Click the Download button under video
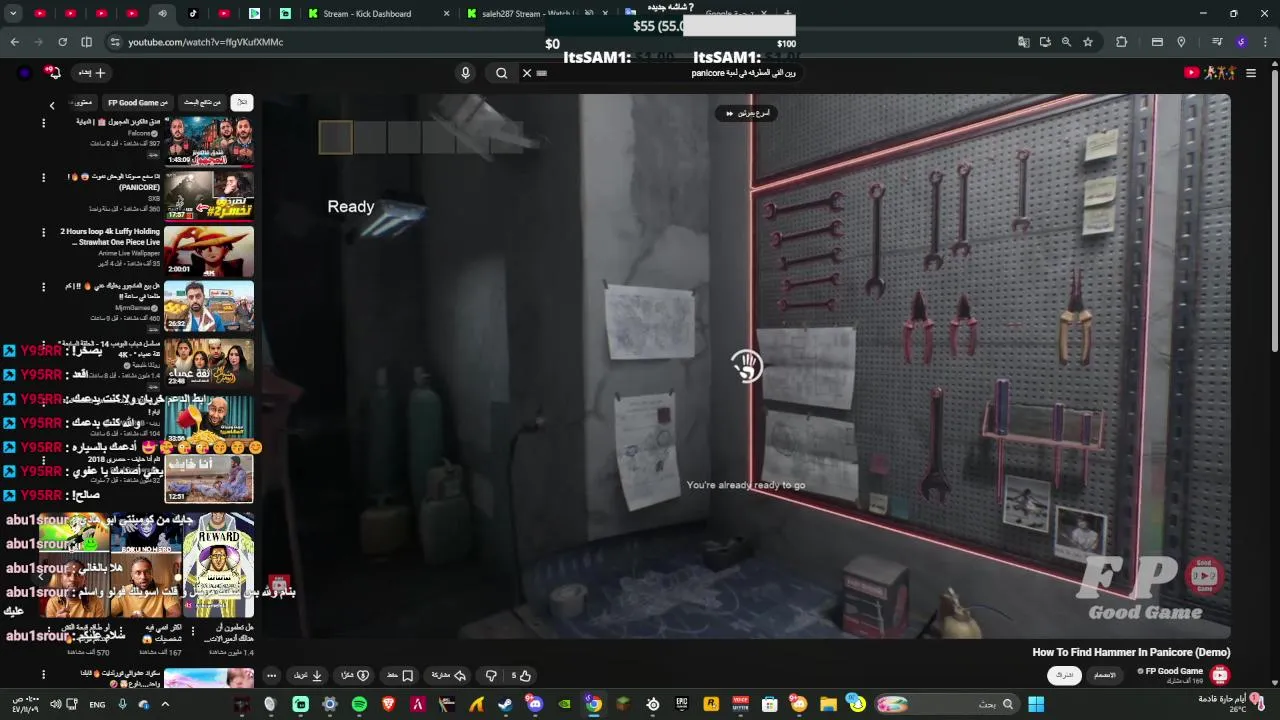This screenshot has width=1280, height=720. click(308, 675)
